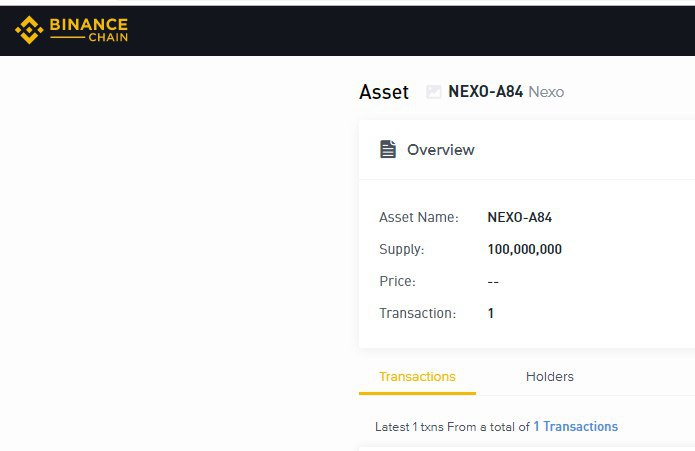Click the Binance Chain diamond logo icon

[x=29, y=30]
